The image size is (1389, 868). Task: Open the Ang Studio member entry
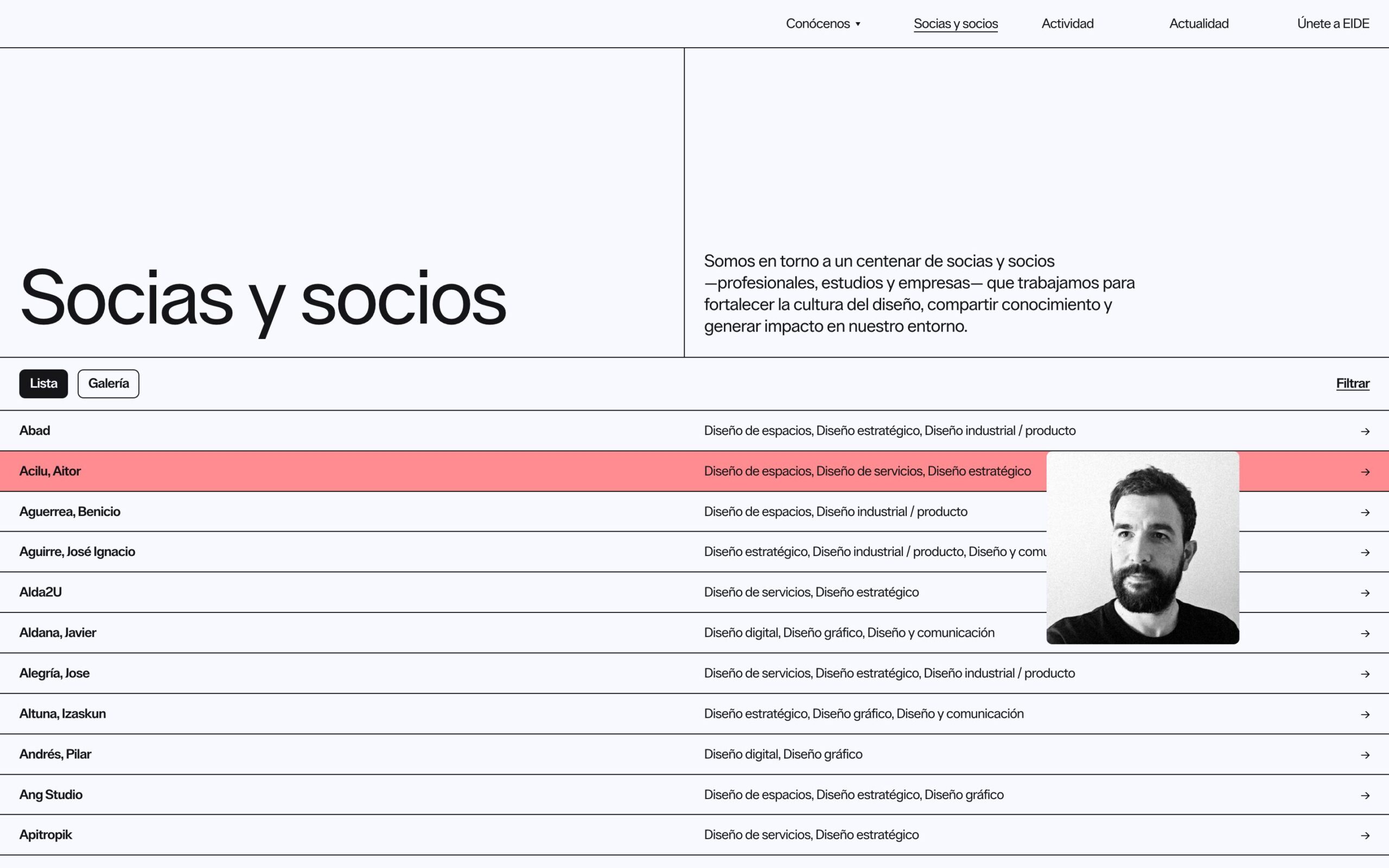pyautogui.click(x=51, y=795)
